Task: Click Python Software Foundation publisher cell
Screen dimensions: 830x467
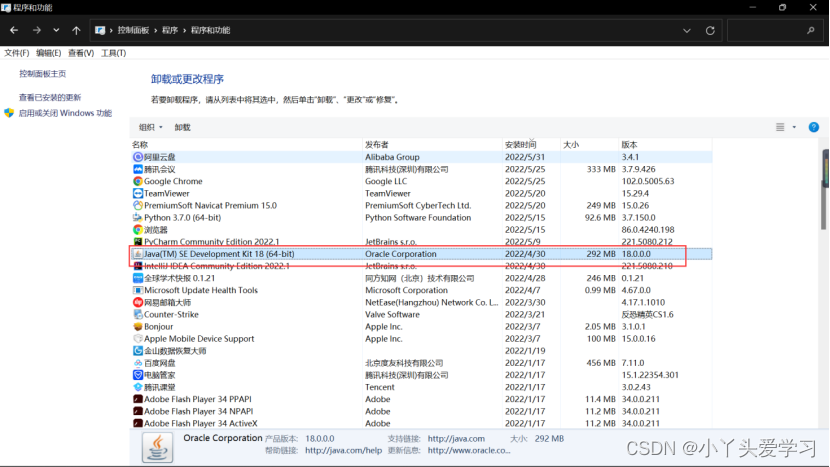Action: click(x=418, y=218)
